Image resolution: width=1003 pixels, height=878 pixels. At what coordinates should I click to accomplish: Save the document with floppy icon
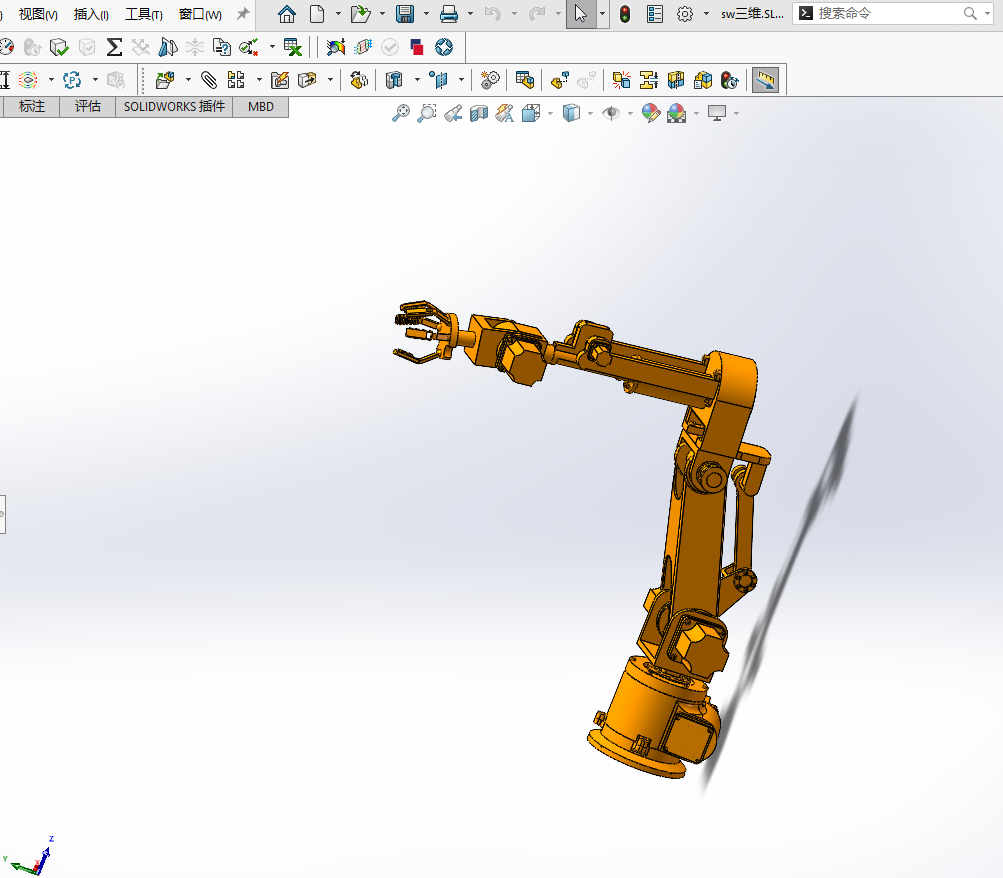coord(405,13)
